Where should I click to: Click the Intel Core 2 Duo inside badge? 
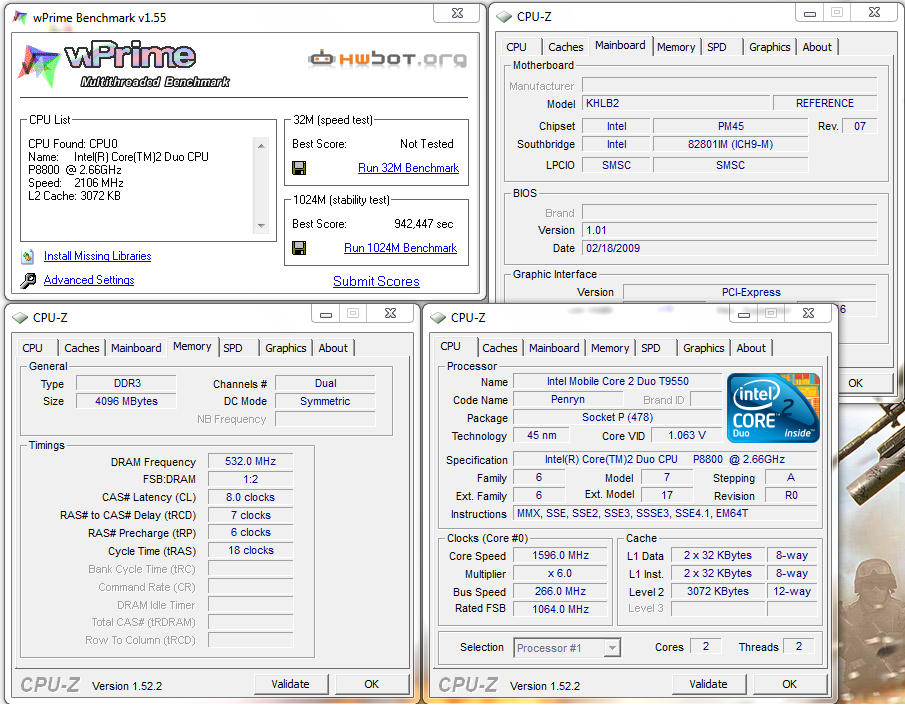click(773, 408)
